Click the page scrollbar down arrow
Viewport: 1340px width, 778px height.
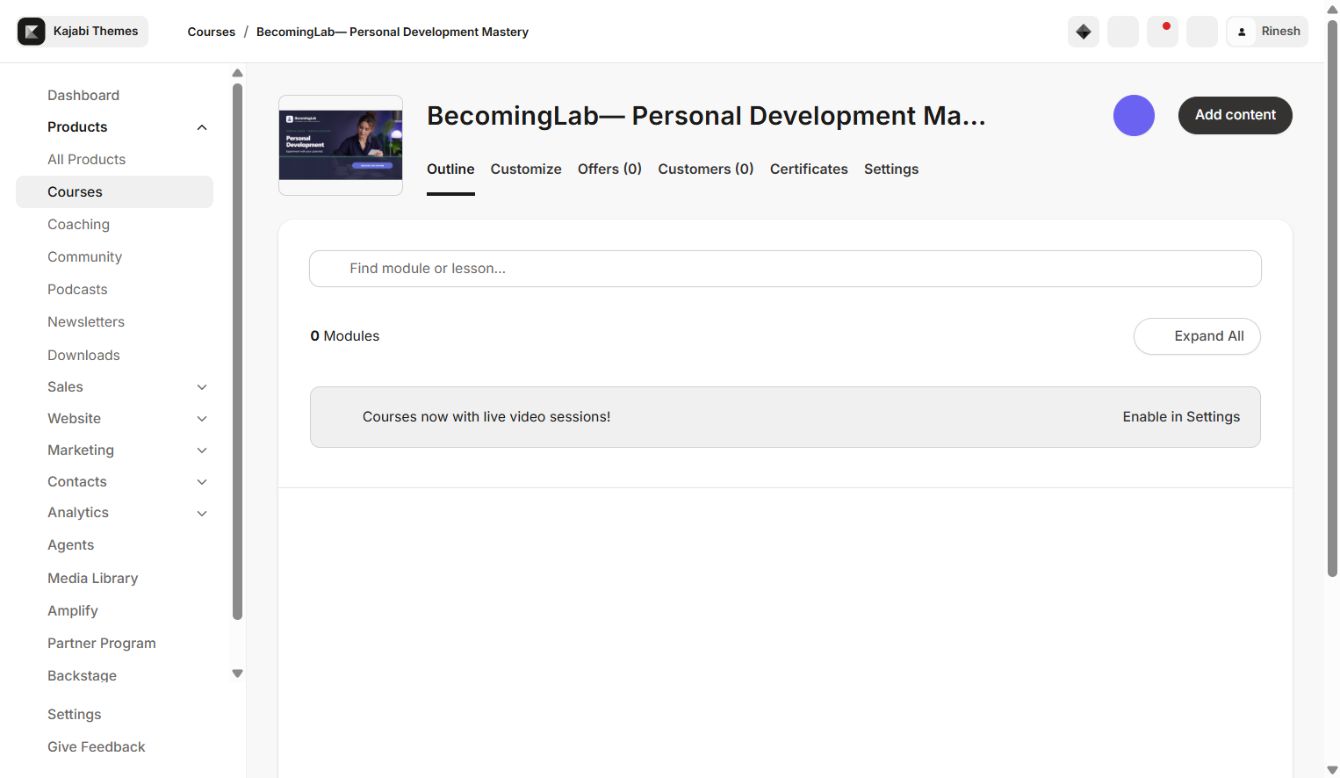pyautogui.click(x=1331, y=769)
